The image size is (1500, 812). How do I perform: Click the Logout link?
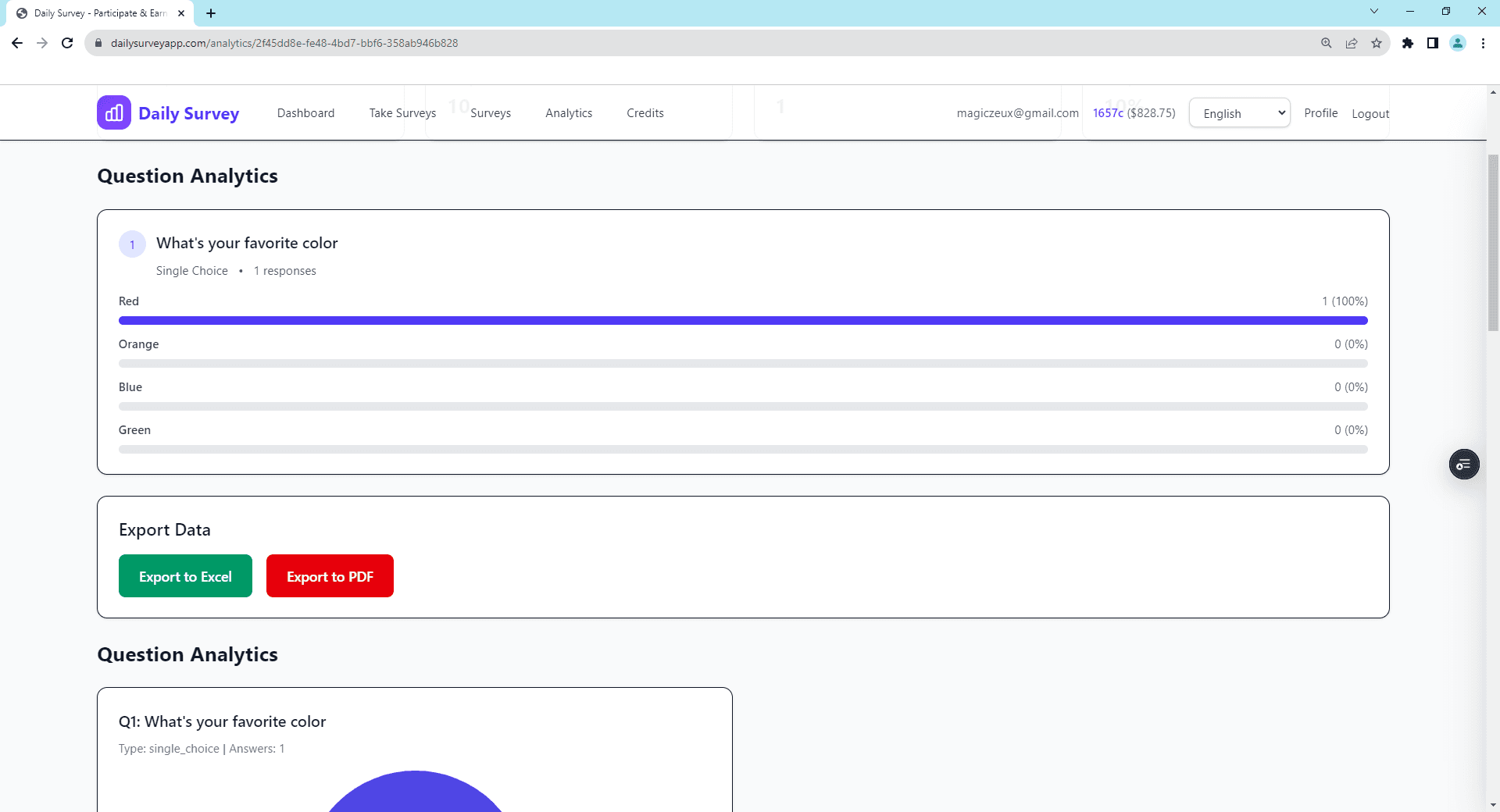[x=1370, y=113]
